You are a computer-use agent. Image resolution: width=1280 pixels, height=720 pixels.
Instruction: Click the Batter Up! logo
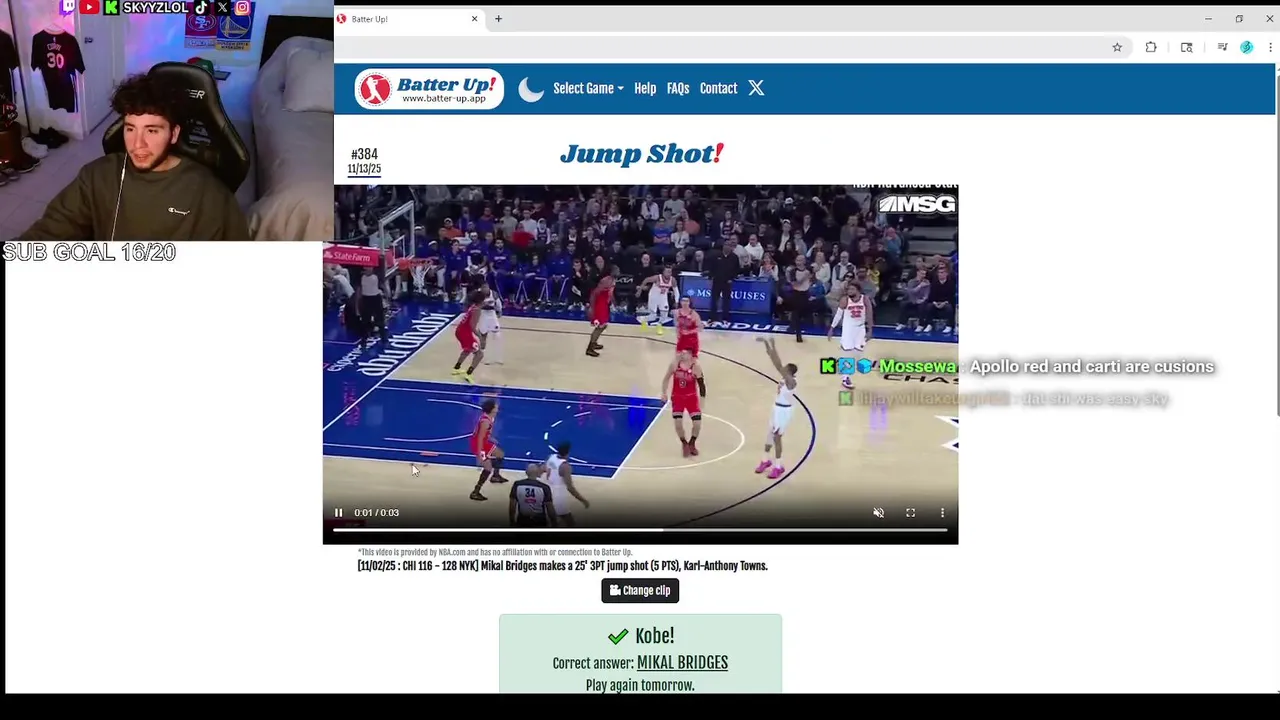coord(429,89)
